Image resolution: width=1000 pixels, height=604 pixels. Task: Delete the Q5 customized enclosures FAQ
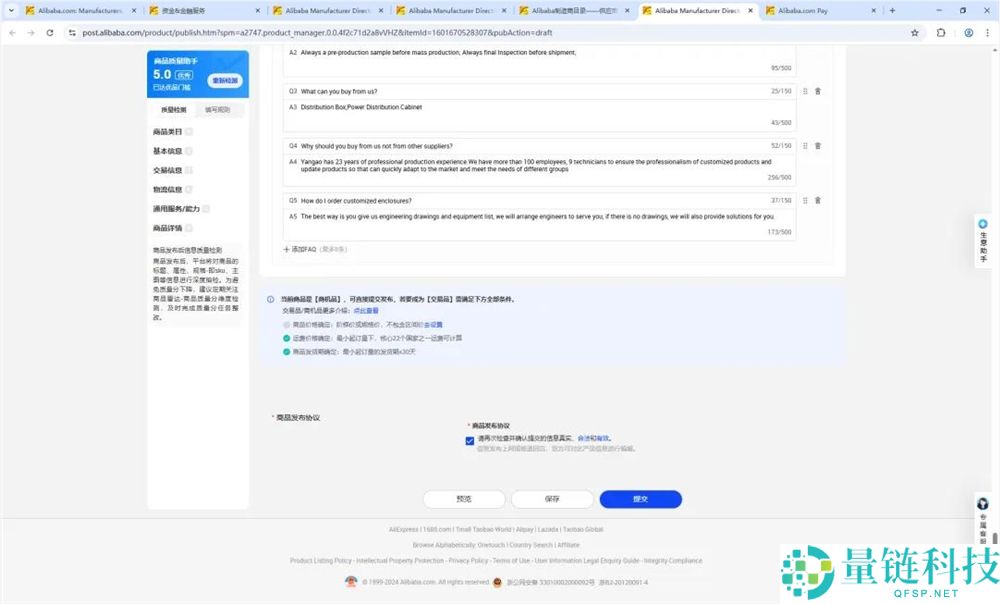[x=818, y=201]
